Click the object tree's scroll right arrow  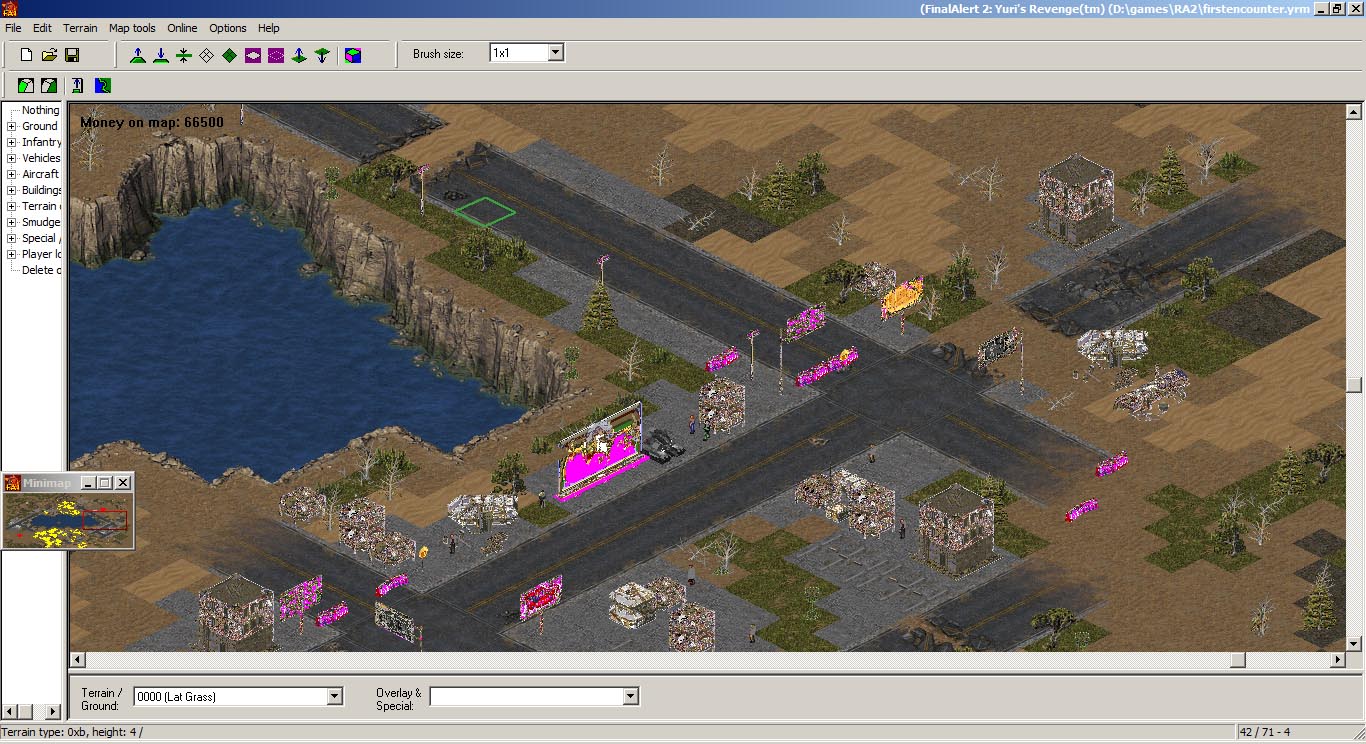pos(52,712)
